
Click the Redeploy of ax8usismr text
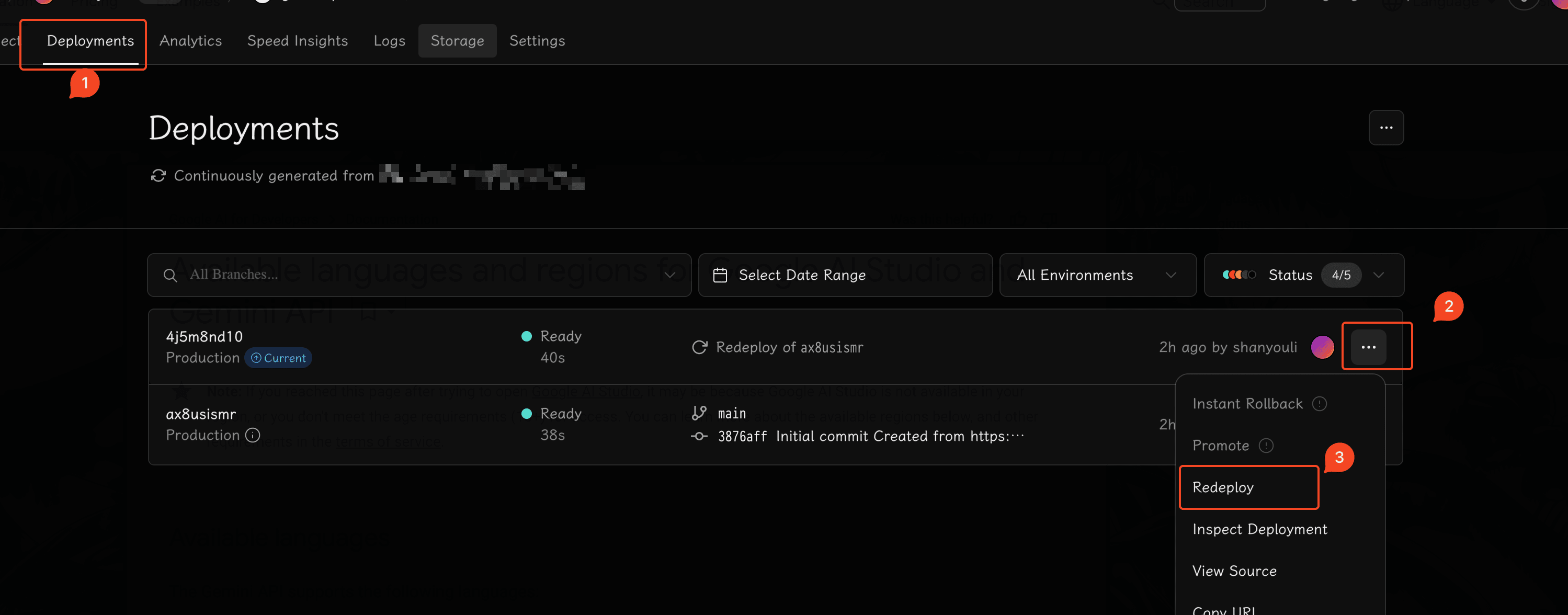tap(789, 347)
